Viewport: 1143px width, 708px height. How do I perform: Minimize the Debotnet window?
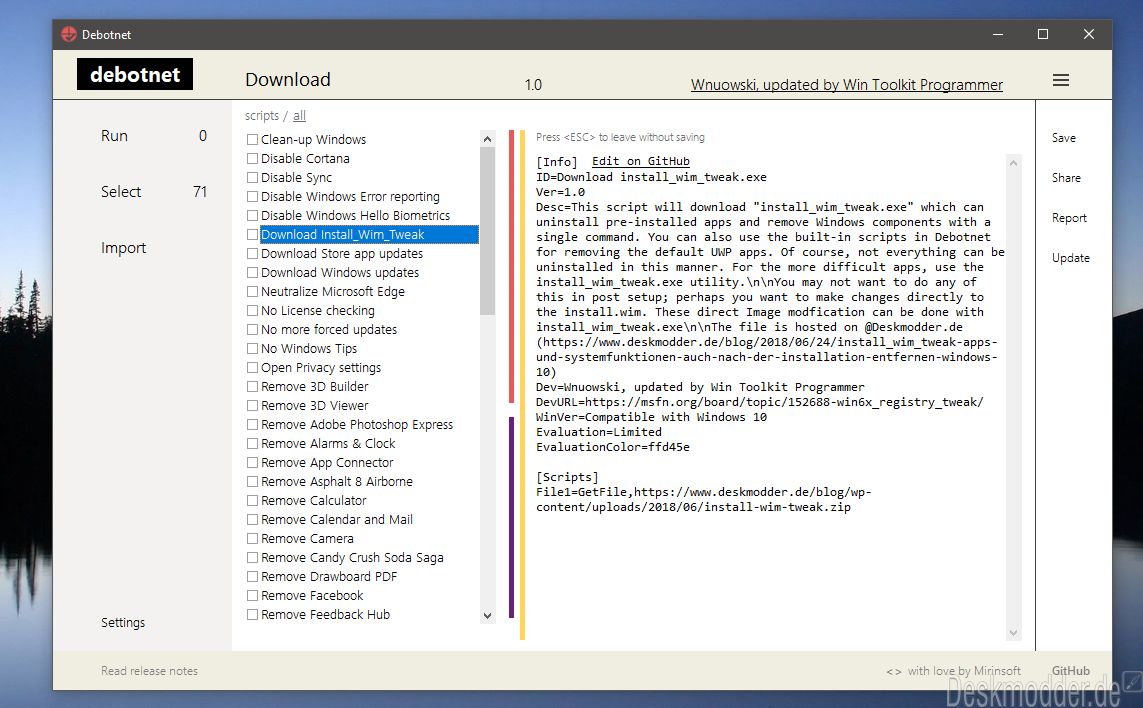[x=998, y=34]
